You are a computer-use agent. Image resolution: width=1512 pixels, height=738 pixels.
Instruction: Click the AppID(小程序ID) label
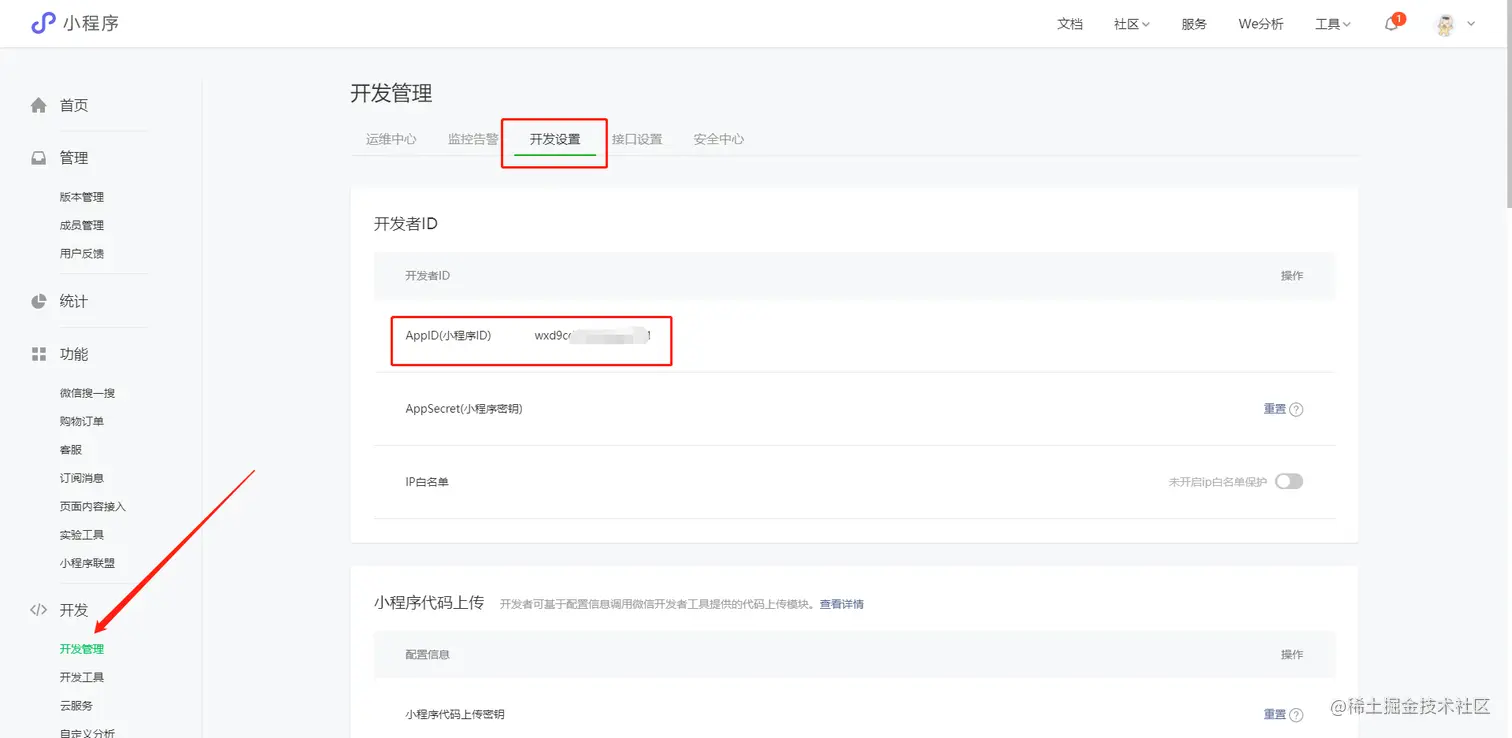coord(448,336)
